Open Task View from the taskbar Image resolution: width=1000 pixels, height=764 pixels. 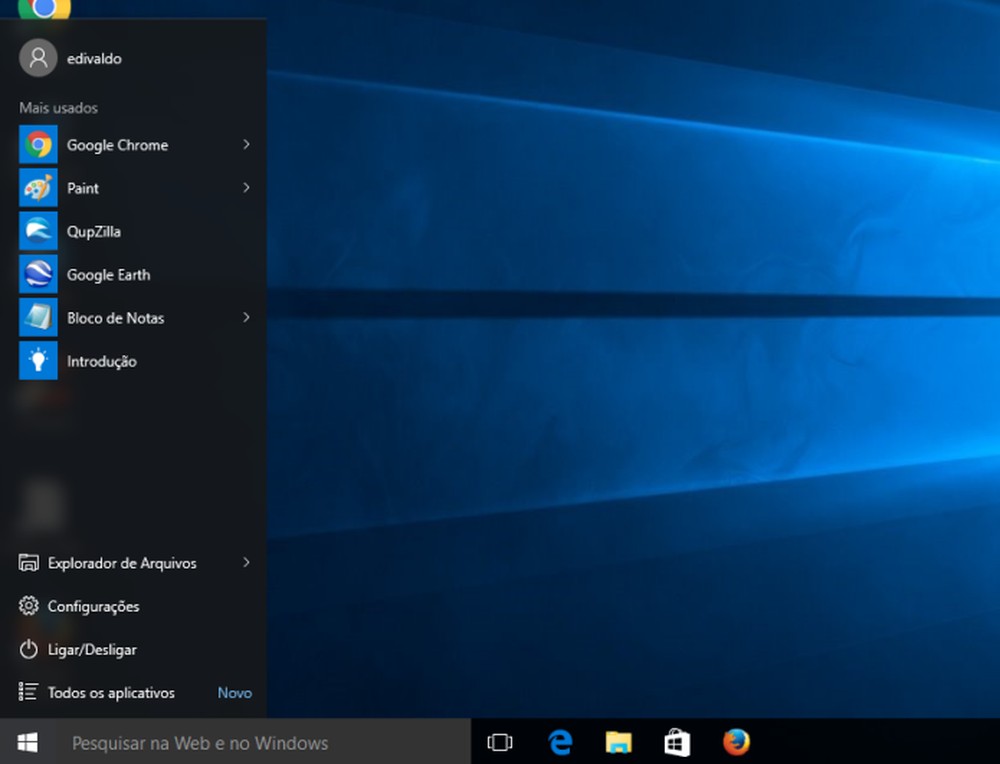[x=499, y=742]
